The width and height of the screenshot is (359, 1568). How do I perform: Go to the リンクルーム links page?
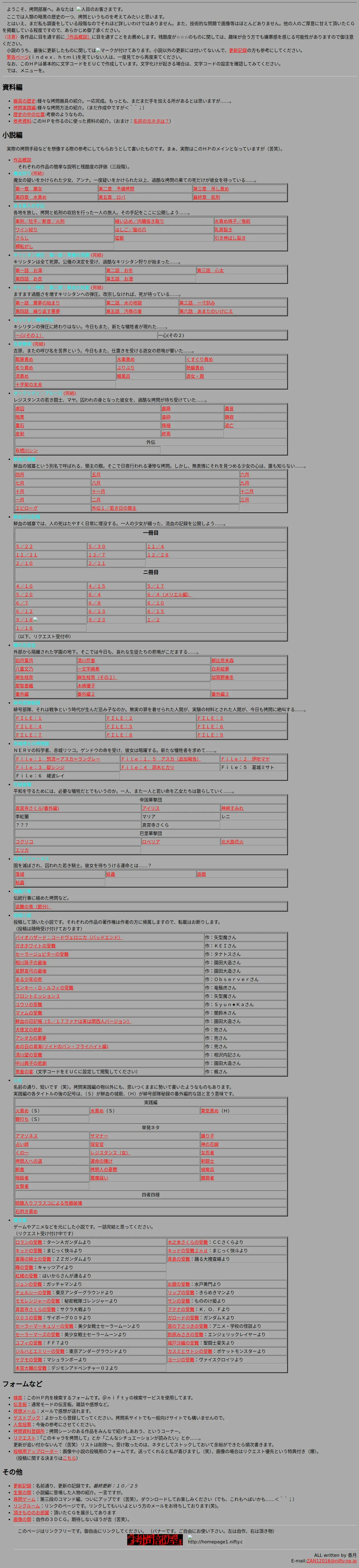tap(27, 1506)
